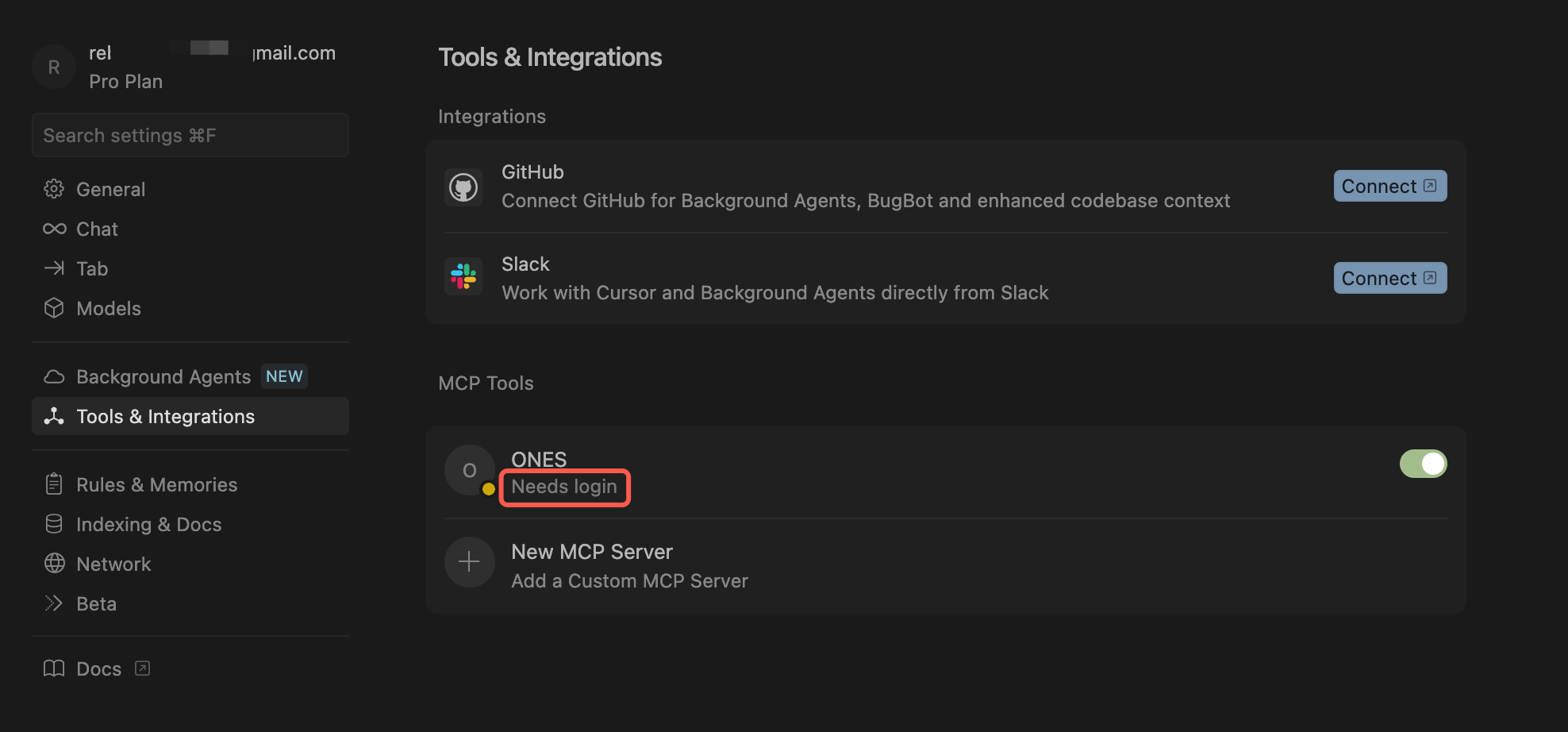Click the Rules & Memories clipboard icon
The height and width of the screenshot is (732, 1568).
(54, 484)
